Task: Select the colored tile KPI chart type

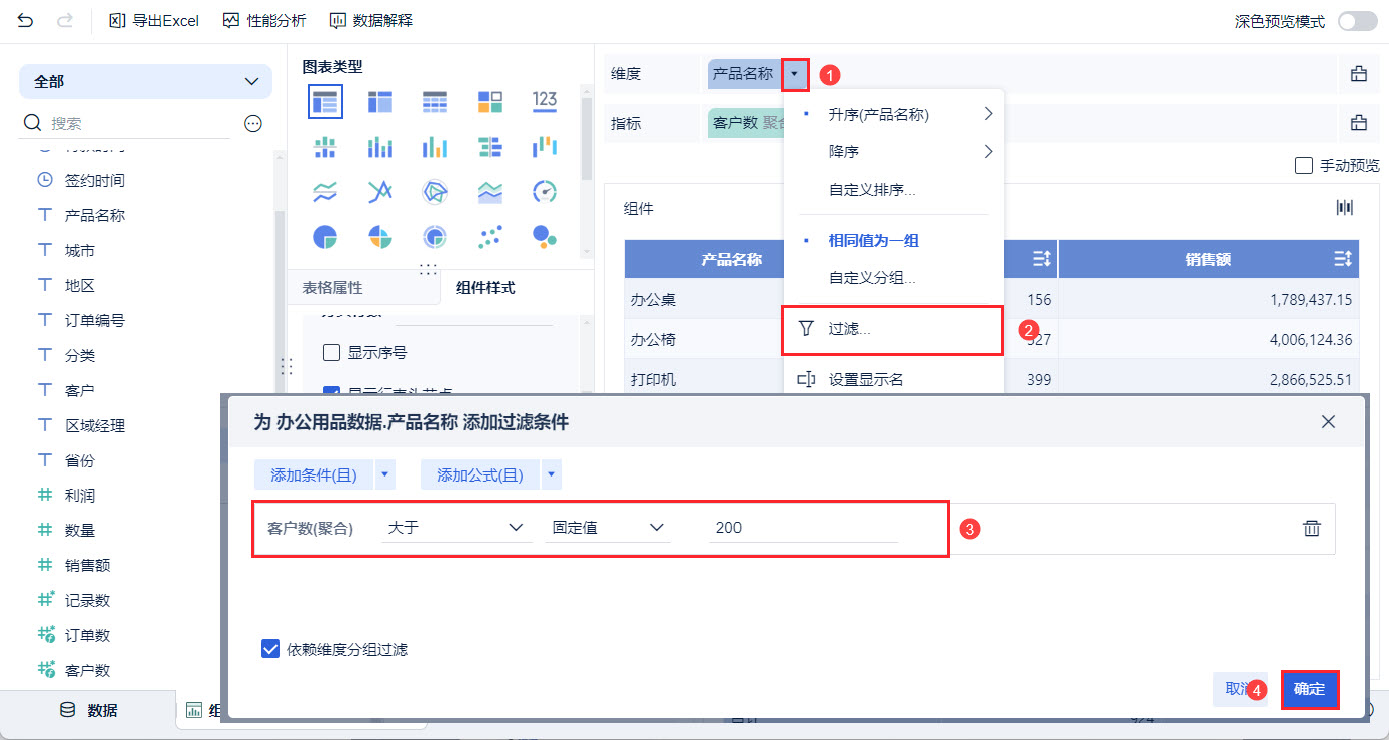Action: click(x=490, y=101)
